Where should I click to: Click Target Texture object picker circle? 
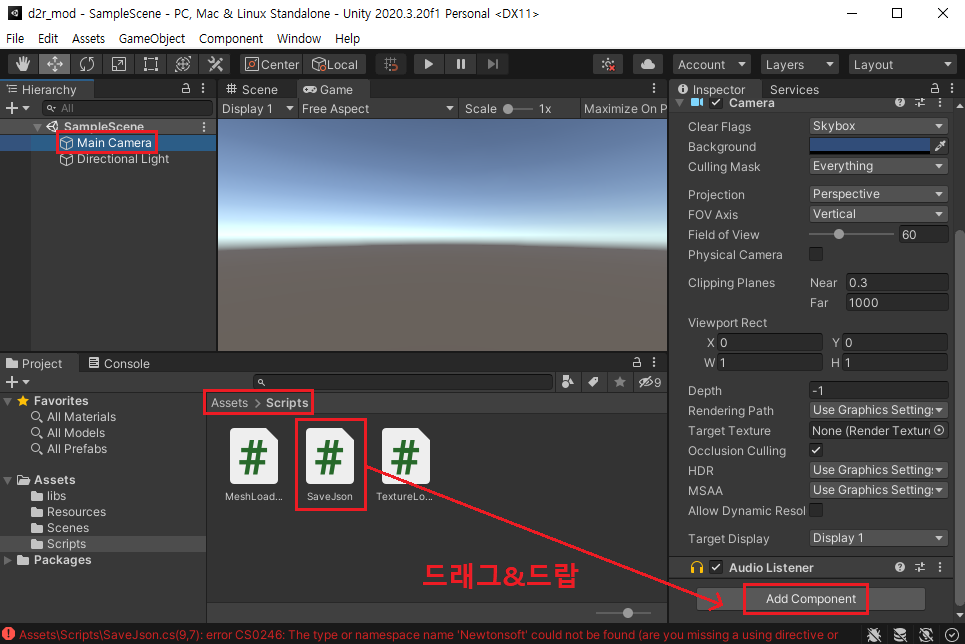[939, 430]
